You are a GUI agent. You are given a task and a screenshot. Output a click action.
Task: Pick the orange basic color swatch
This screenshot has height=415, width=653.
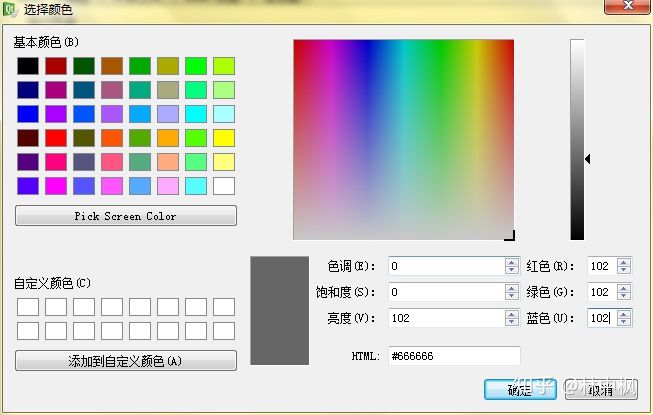[168, 138]
